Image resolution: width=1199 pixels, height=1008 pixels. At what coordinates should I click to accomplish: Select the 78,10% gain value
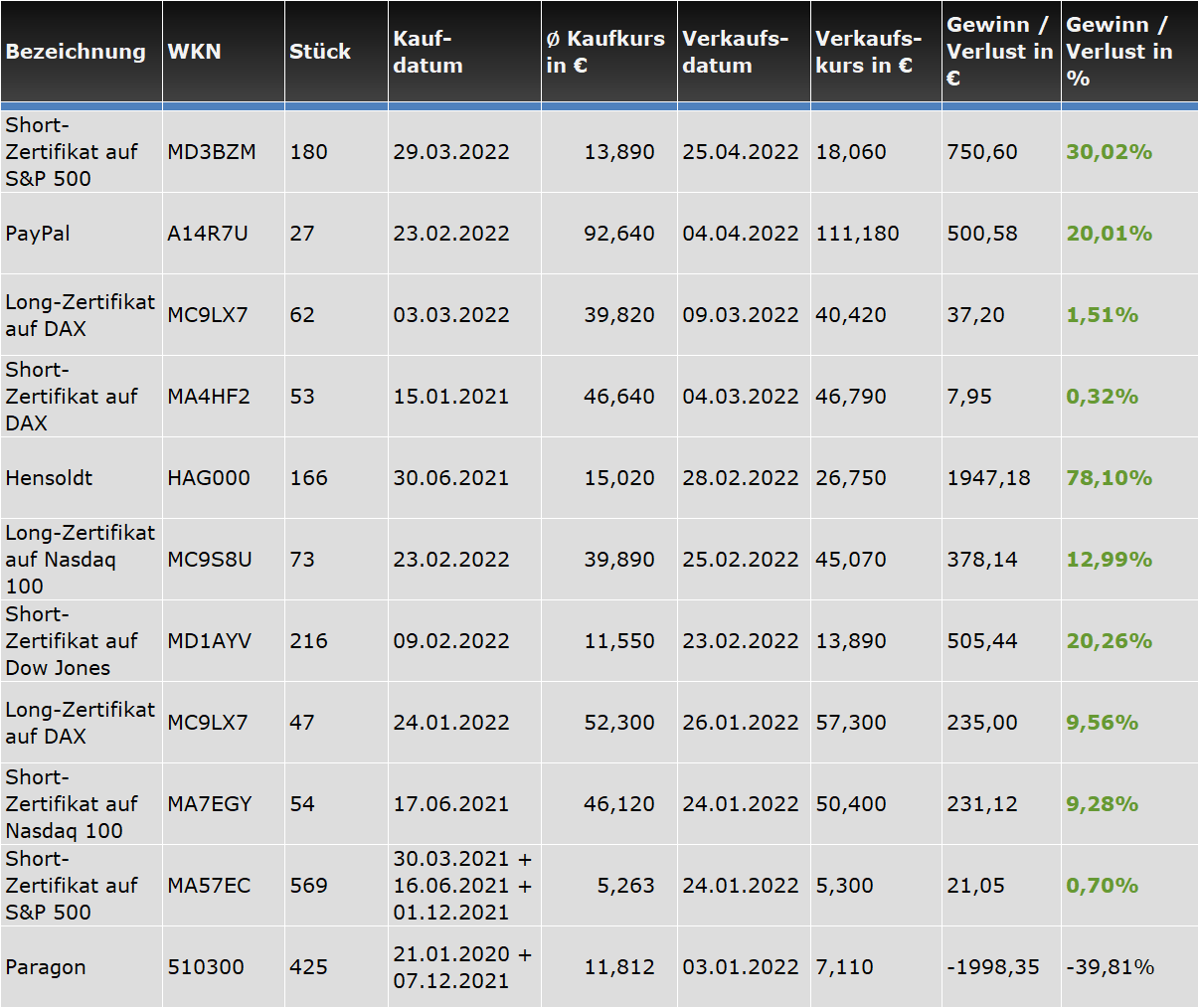(1109, 478)
